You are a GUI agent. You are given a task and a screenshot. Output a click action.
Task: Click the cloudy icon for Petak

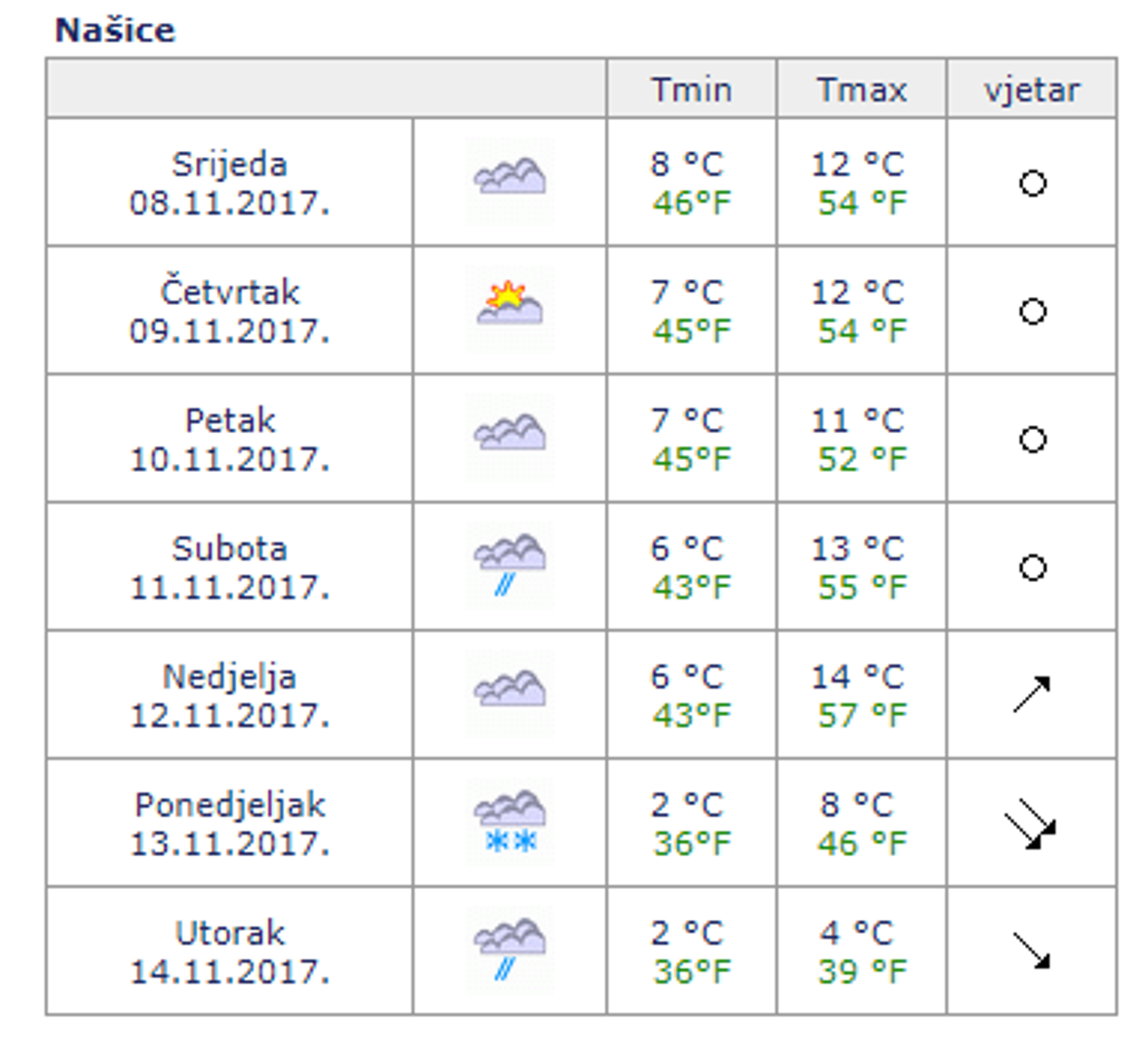[x=510, y=435]
